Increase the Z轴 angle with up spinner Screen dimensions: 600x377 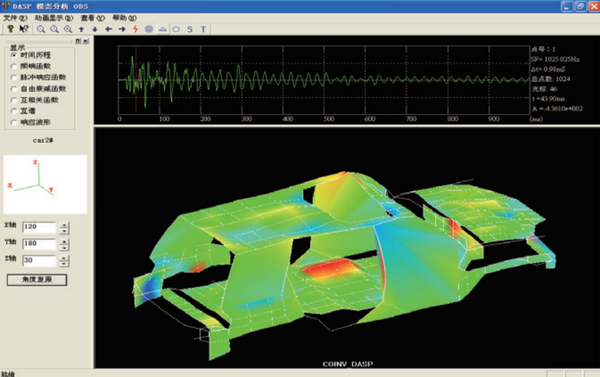point(64,258)
